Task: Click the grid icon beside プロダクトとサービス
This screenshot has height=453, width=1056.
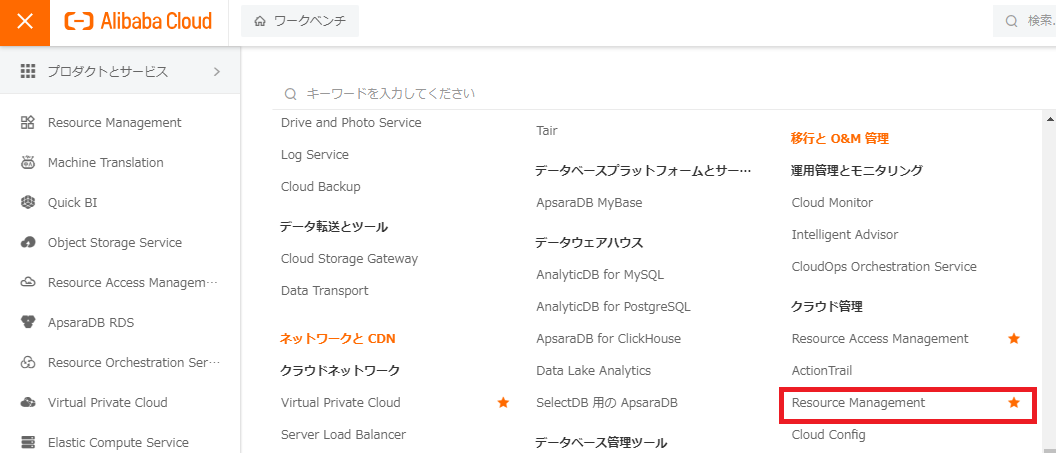Action: point(28,71)
